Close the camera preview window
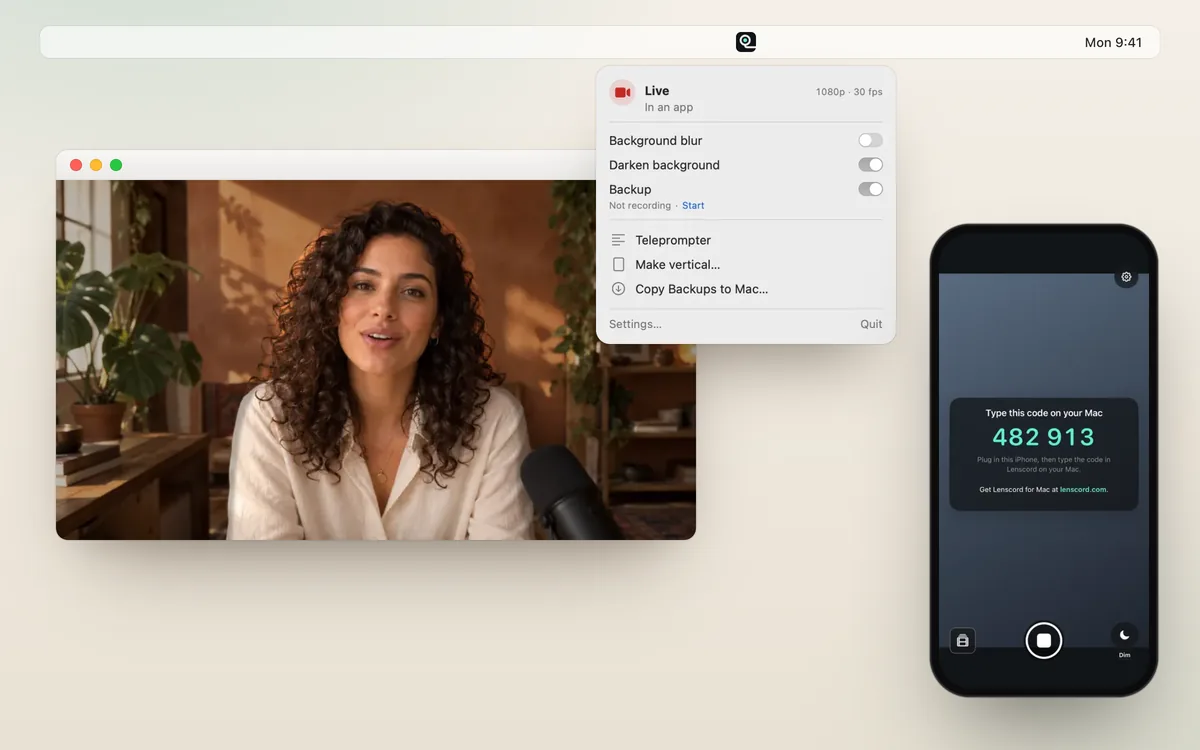The image size is (1200, 750). (76, 165)
